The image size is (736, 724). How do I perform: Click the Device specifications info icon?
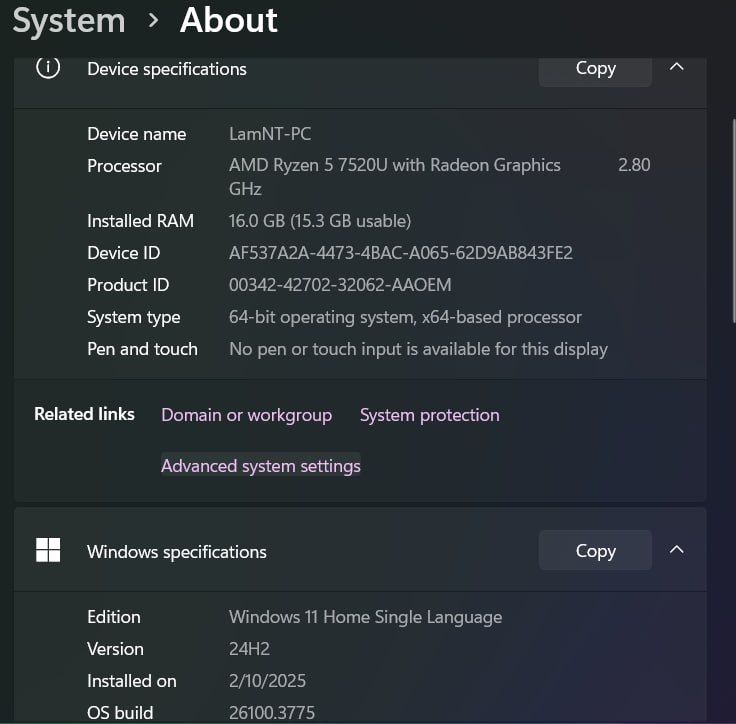[48, 68]
